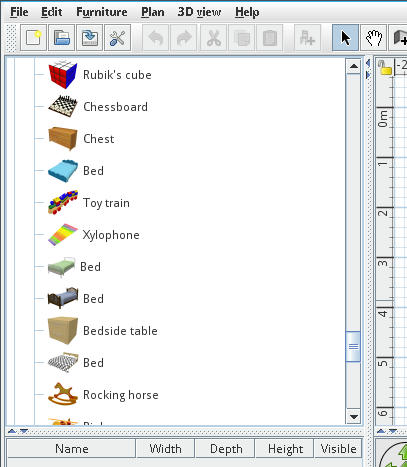Open the Plan menu

153,12
